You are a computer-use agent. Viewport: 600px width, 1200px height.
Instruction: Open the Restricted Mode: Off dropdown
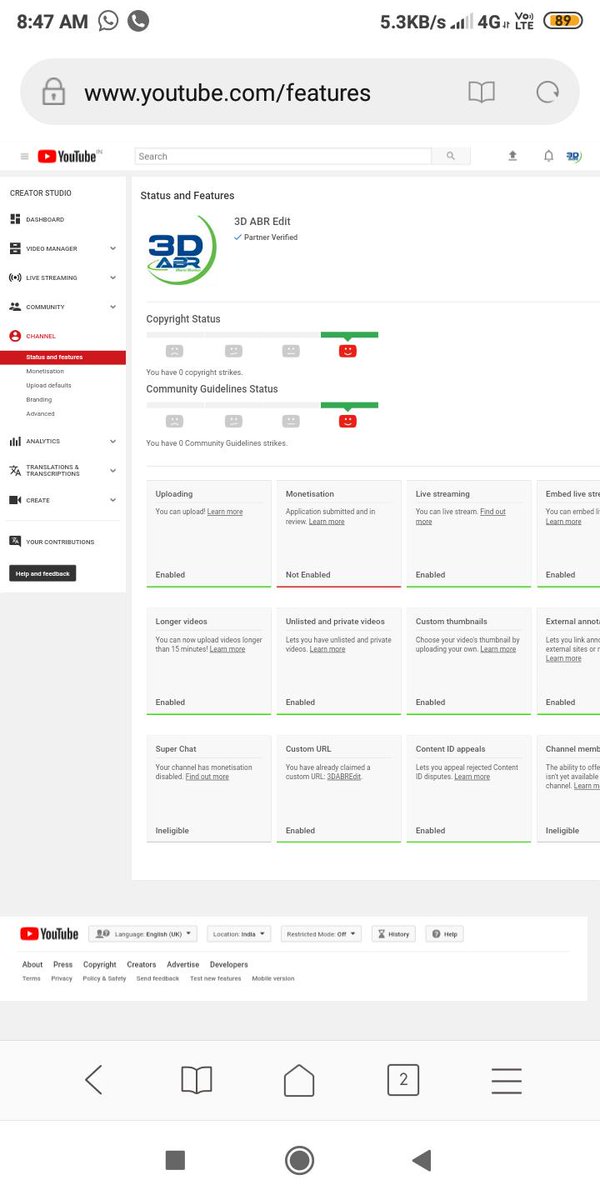(x=321, y=934)
